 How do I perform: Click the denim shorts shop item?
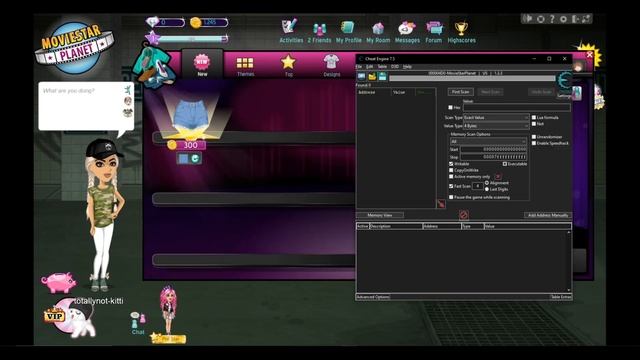190,115
